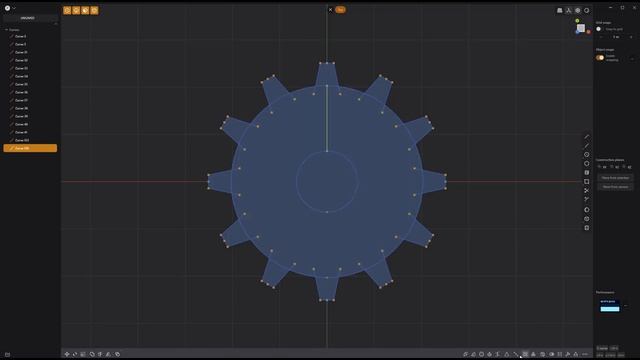The height and width of the screenshot is (360, 640).
Task: Click the two vertical bars icon in bottom toolbar
Action: click(560, 354)
